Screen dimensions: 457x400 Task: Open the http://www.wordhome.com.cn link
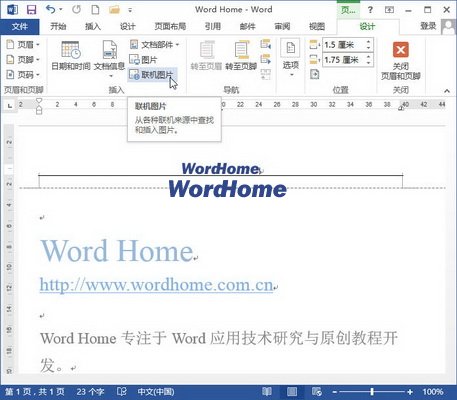(156, 285)
